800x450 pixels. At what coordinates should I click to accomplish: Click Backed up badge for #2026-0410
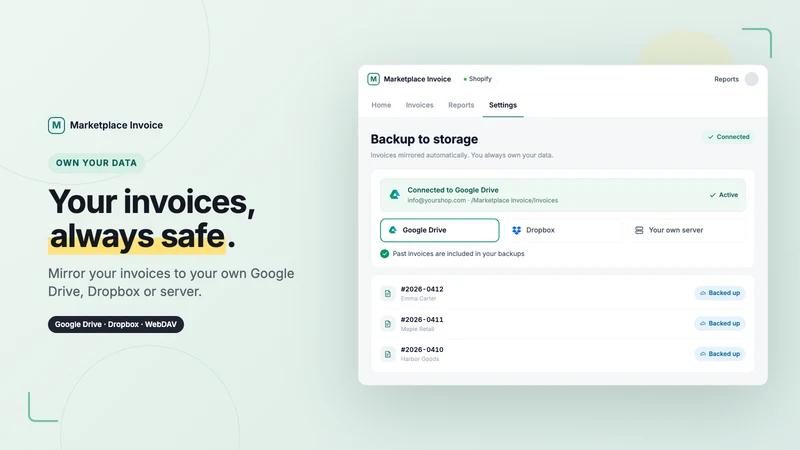tap(720, 354)
